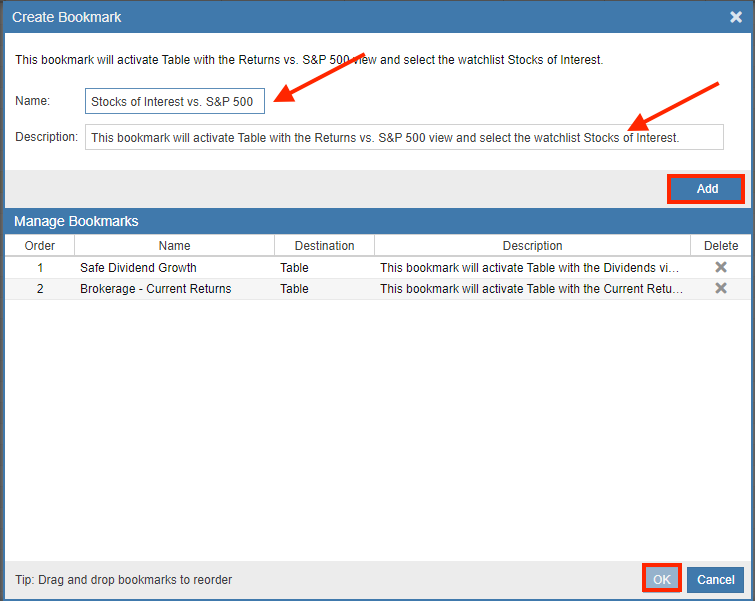The width and height of the screenshot is (755, 601).
Task: Delete the Brokerage - Current Returns bookmark
Action: [x=721, y=288]
